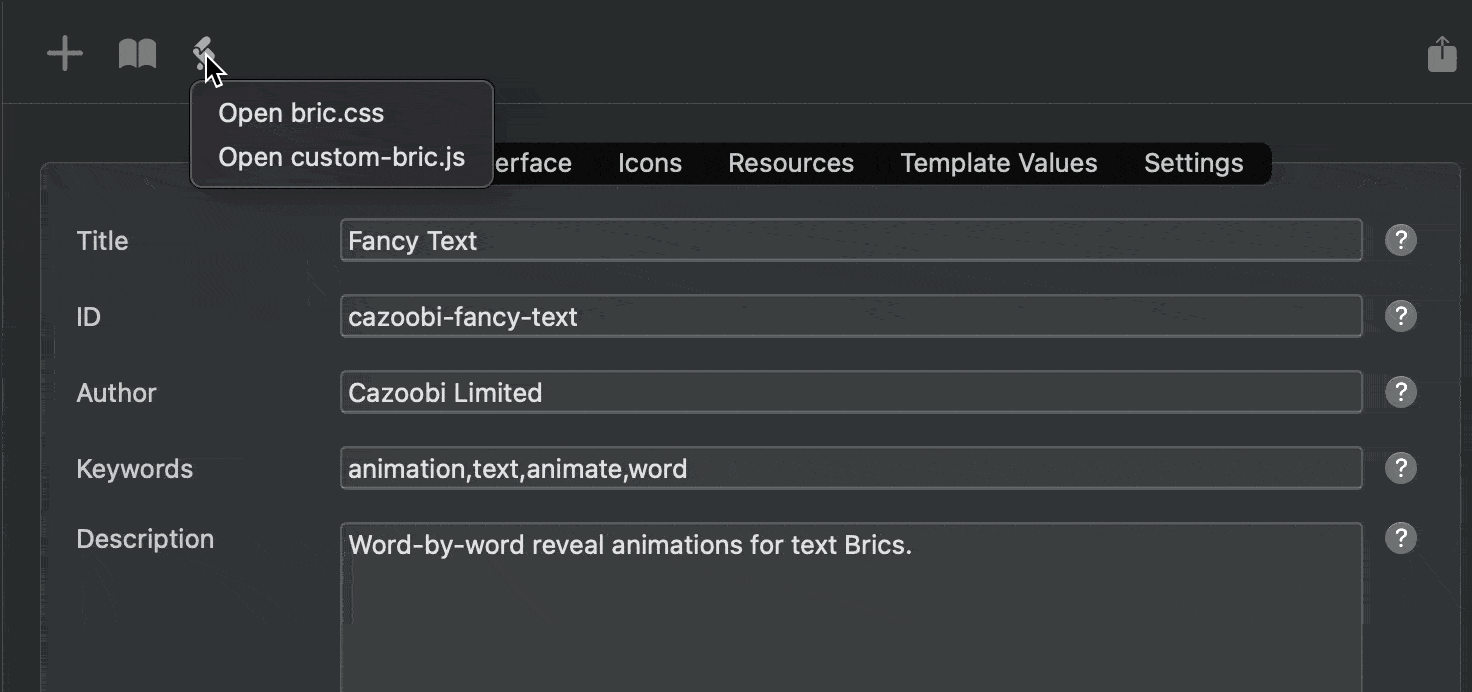The width and height of the screenshot is (1472, 692).
Task: Open the book documentation icon
Action: tap(137, 54)
